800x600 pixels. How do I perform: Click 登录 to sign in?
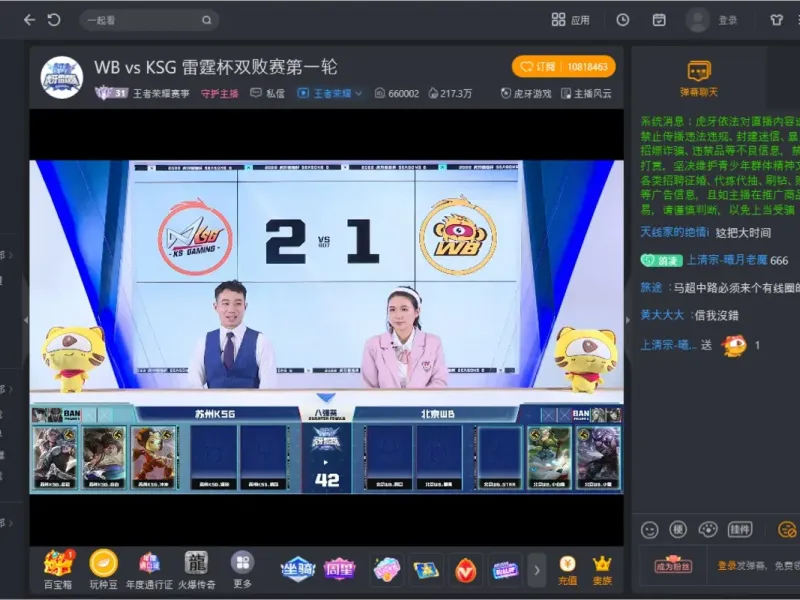click(x=728, y=20)
